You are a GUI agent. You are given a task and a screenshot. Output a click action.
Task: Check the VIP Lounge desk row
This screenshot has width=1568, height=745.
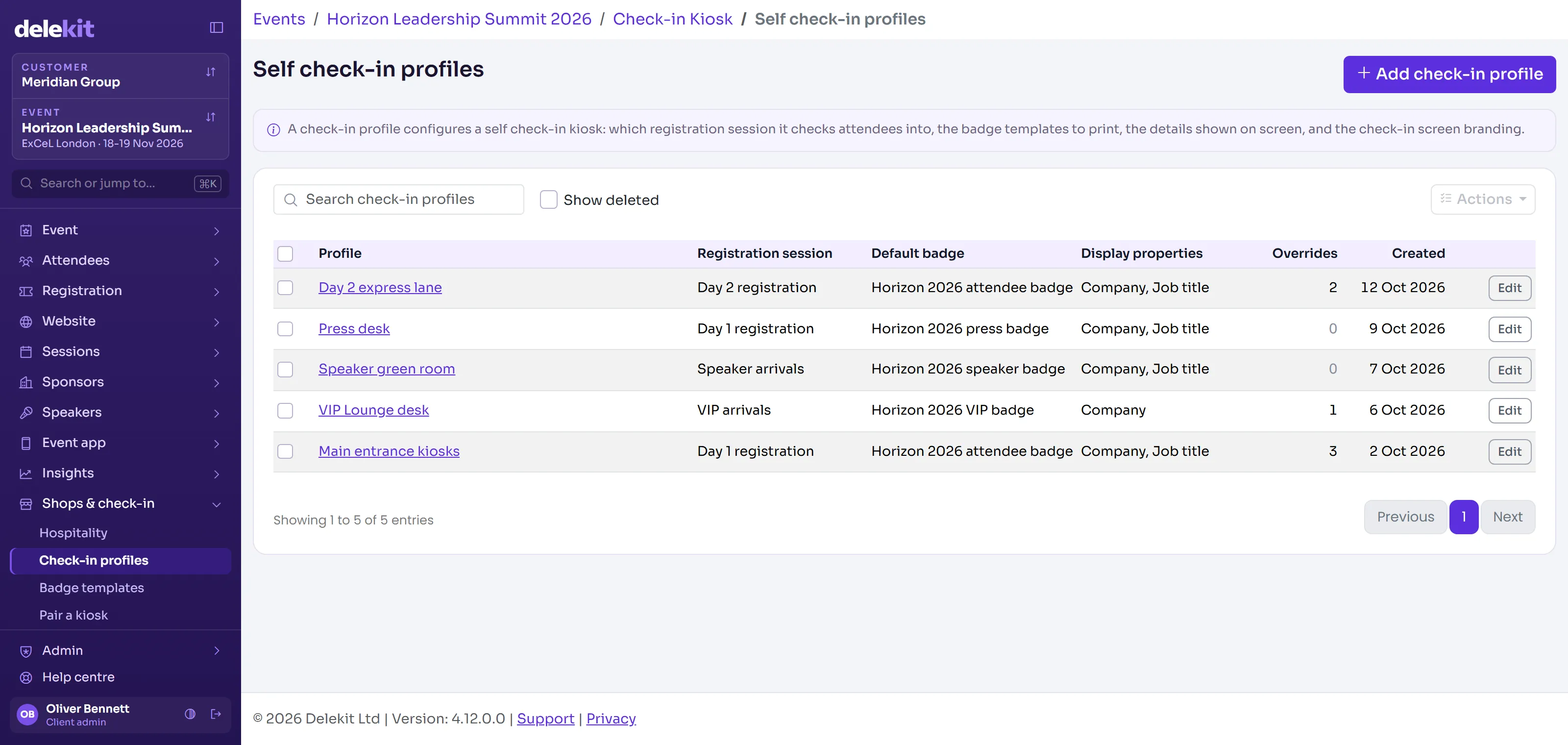click(285, 410)
